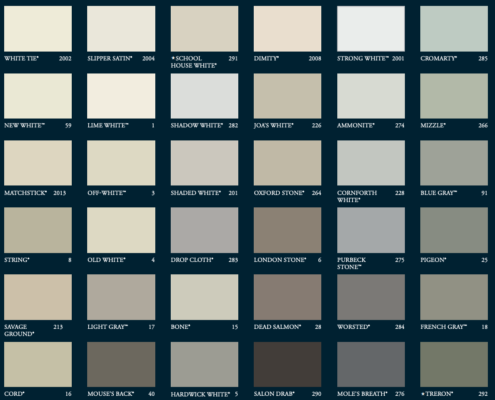The height and width of the screenshot is (400, 495).
Task: Select the Savage Ground swatch
Action: pos(38,297)
